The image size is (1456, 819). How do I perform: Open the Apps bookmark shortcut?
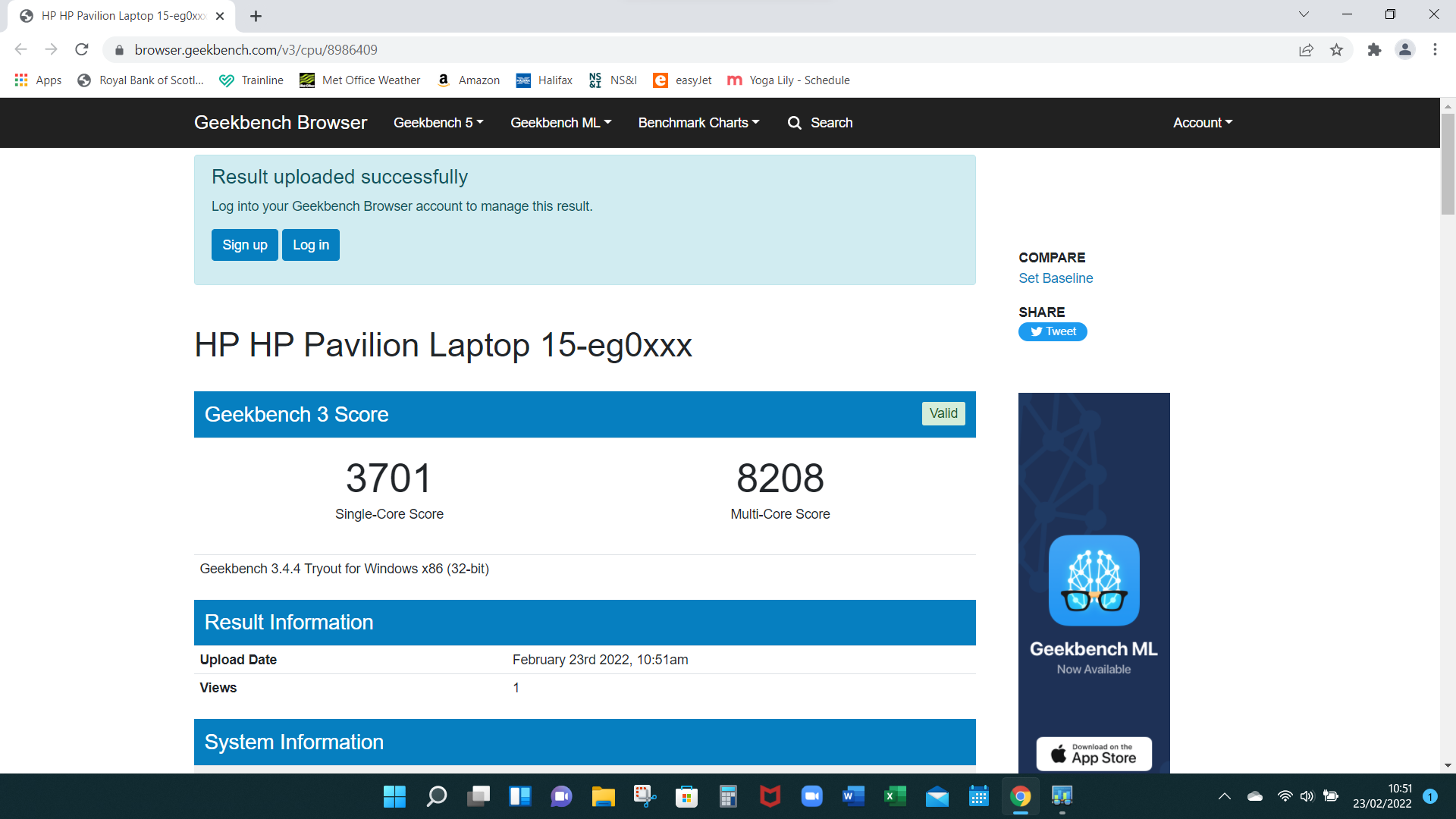click(x=38, y=80)
